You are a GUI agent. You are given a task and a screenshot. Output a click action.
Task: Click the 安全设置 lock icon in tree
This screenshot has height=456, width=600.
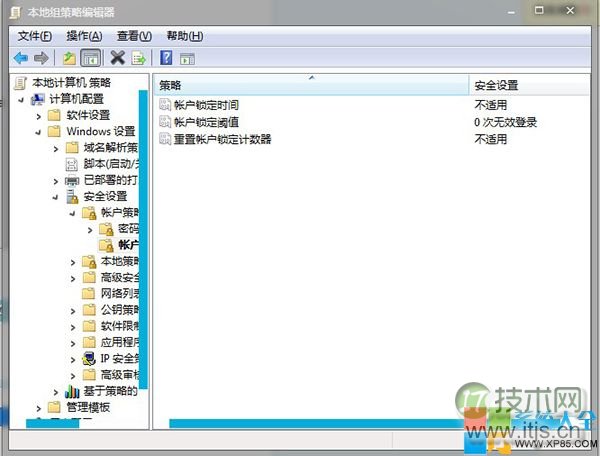[x=72, y=197]
